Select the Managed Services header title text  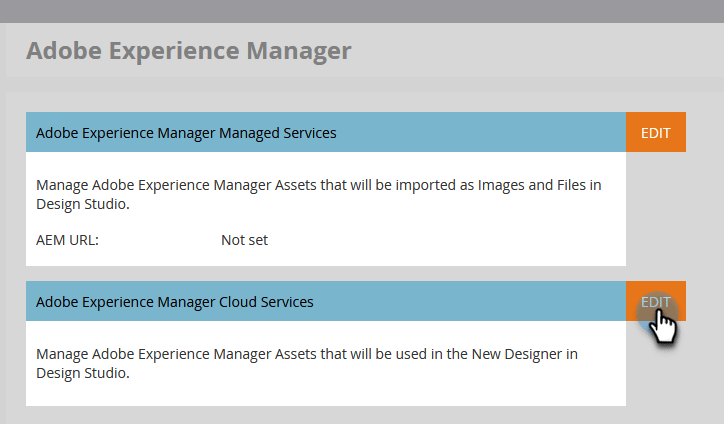(x=186, y=133)
